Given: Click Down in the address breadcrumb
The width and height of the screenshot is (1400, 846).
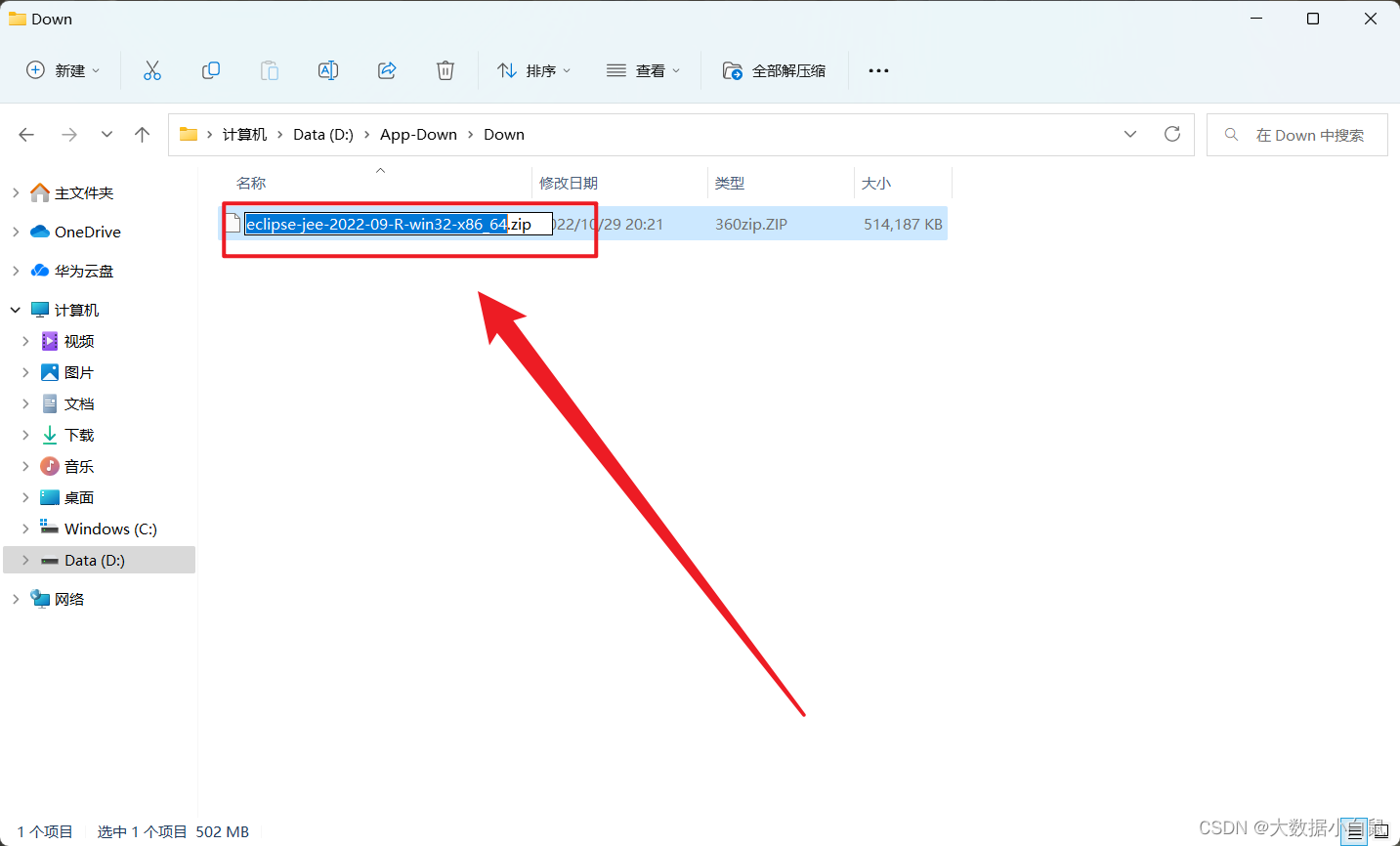Looking at the screenshot, I should [x=504, y=135].
